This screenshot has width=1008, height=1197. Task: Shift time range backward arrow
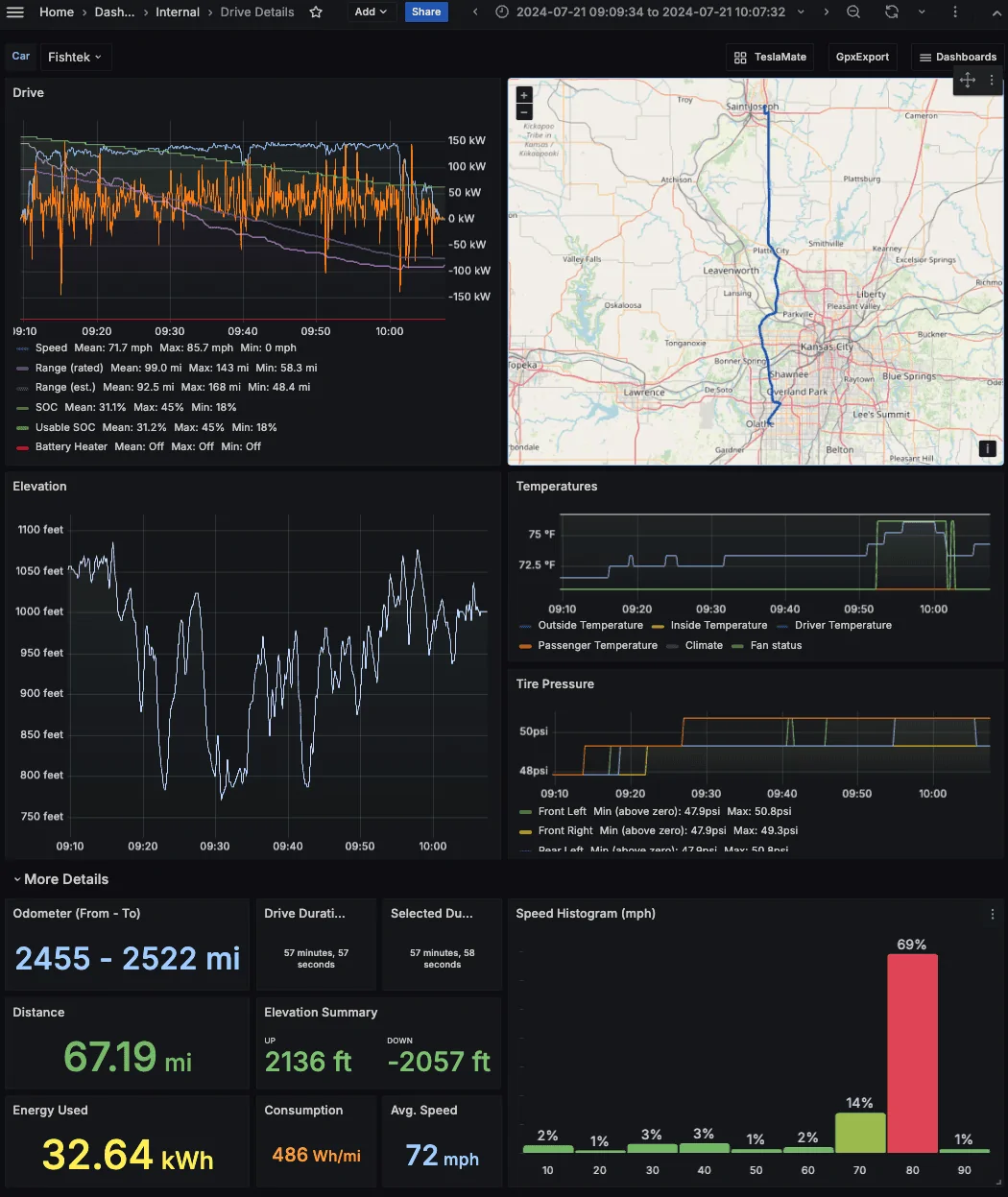pos(476,12)
